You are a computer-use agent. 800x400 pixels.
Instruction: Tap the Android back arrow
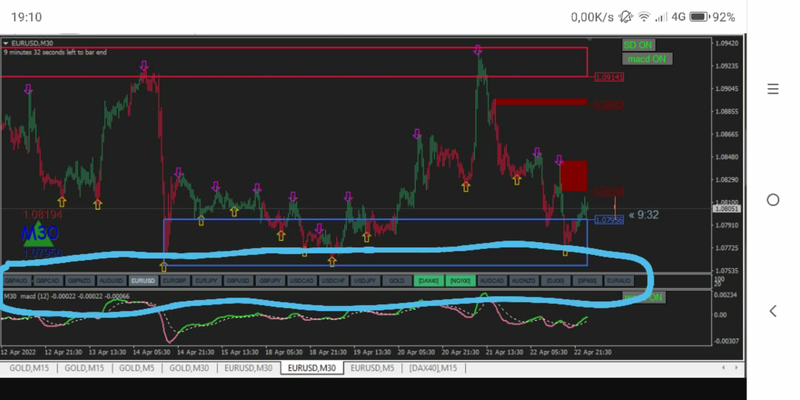(773, 311)
